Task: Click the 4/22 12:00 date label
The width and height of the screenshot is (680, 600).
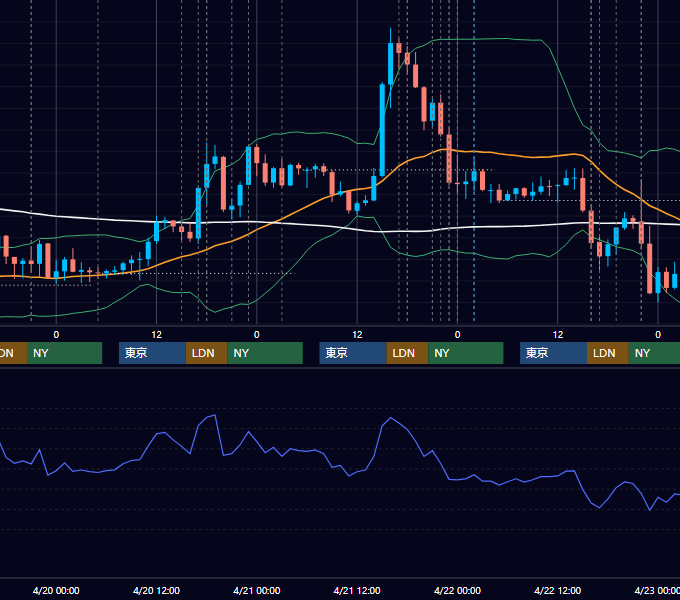Action: [x=557, y=590]
